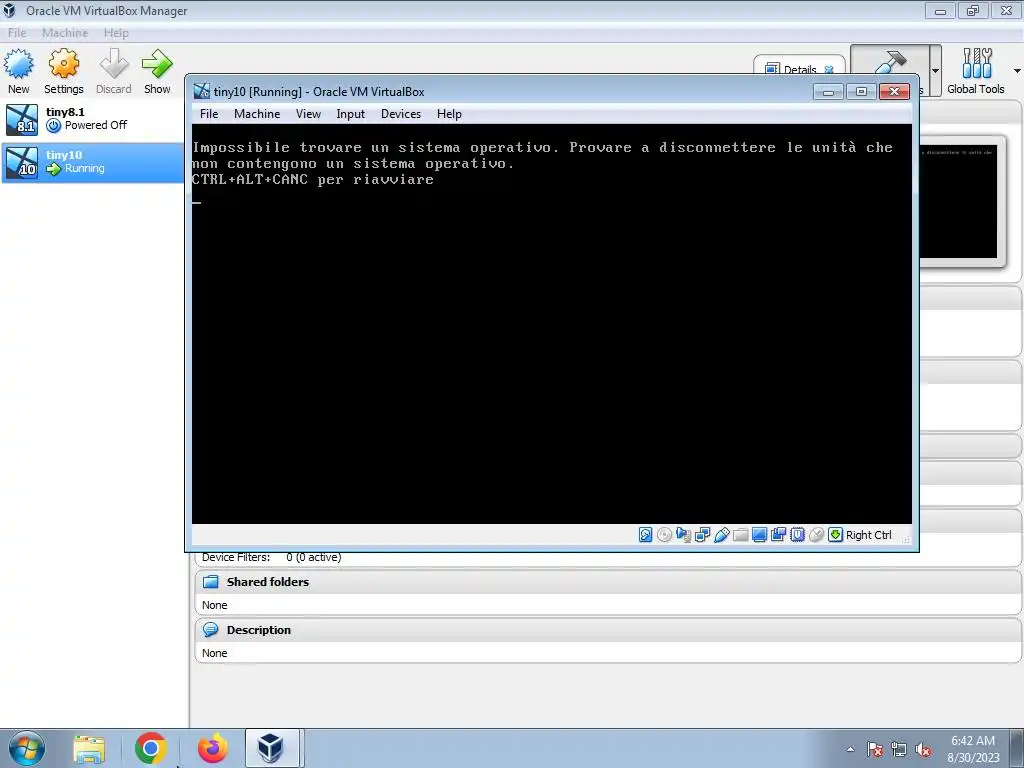The width and height of the screenshot is (1024, 768).
Task: Click the audio status bar icon
Action: (x=683, y=535)
